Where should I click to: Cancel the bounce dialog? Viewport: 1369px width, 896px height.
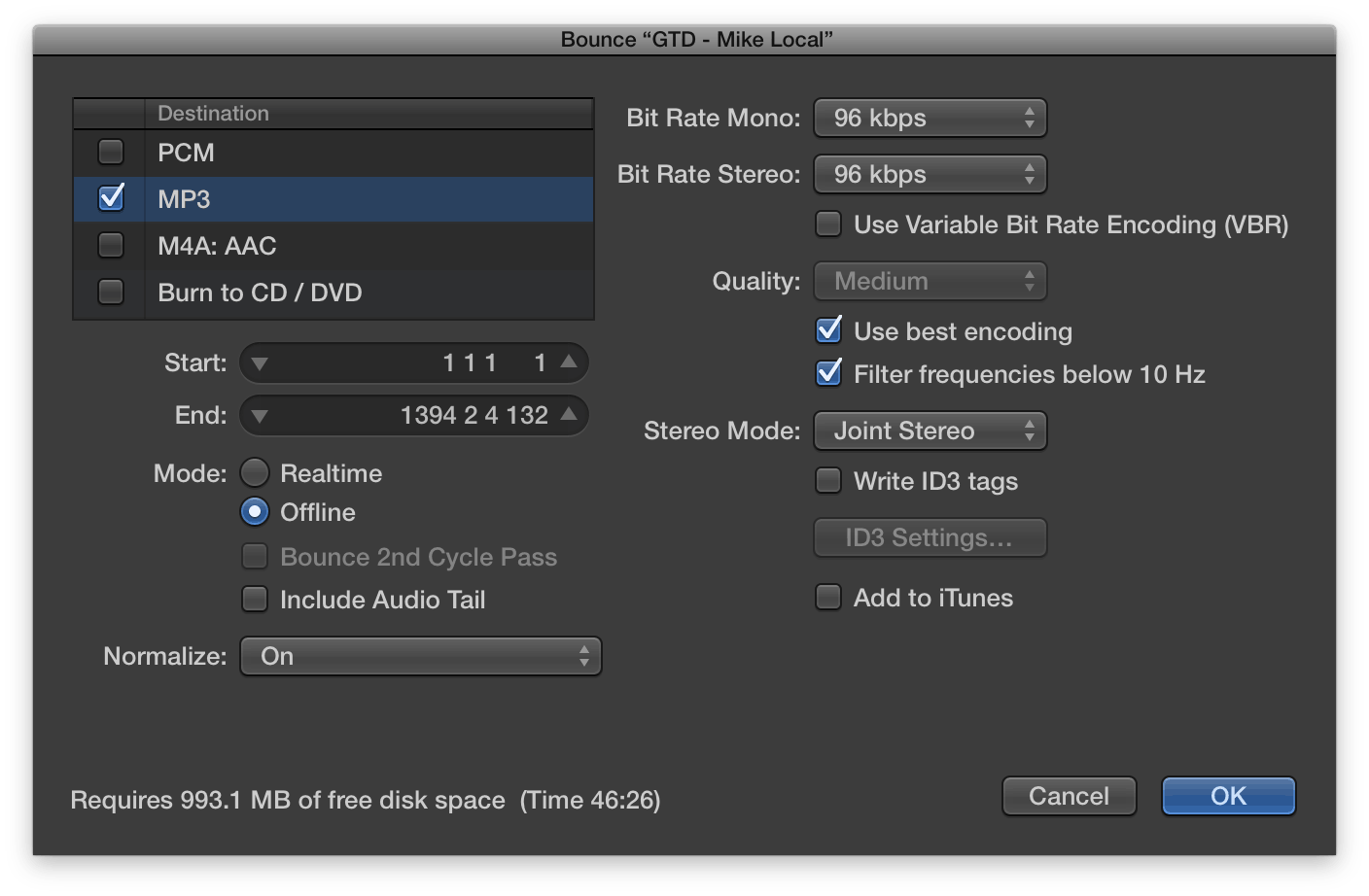coord(1070,796)
